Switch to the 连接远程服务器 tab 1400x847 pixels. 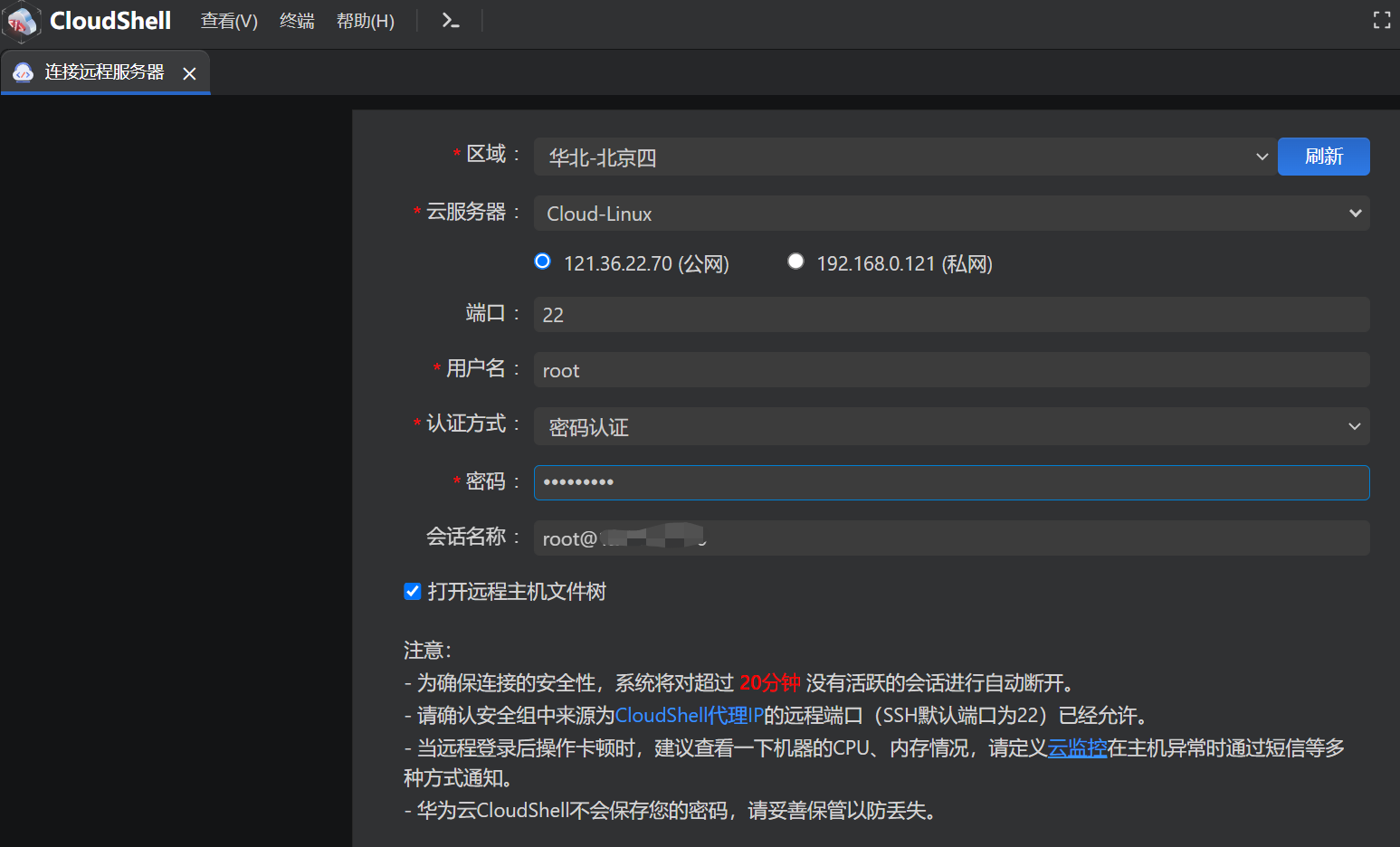click(x=105, y=72)
